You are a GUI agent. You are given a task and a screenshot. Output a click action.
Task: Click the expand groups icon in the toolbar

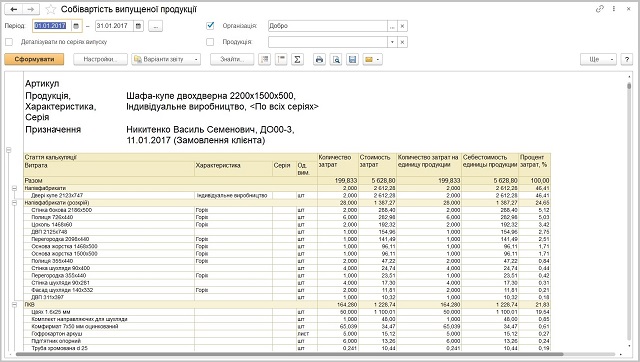(x=281, y=59)
